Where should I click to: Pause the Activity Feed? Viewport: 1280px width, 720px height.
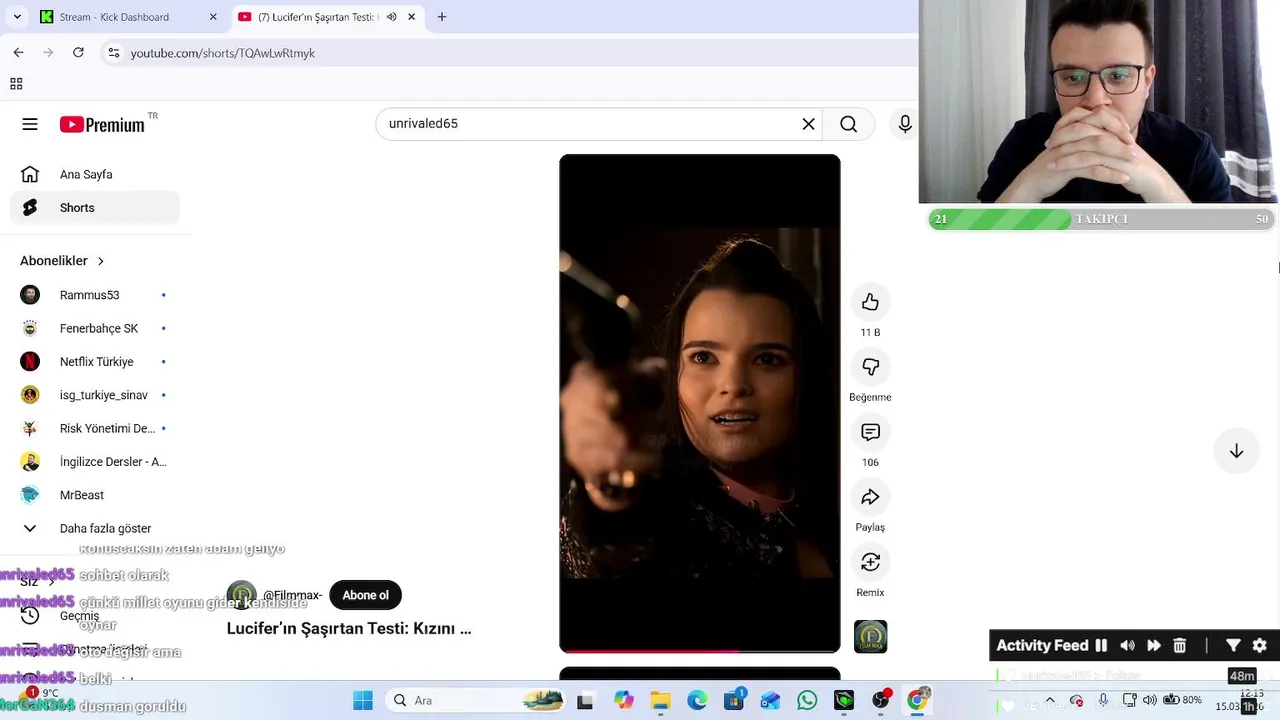[x=1101, y=646]
